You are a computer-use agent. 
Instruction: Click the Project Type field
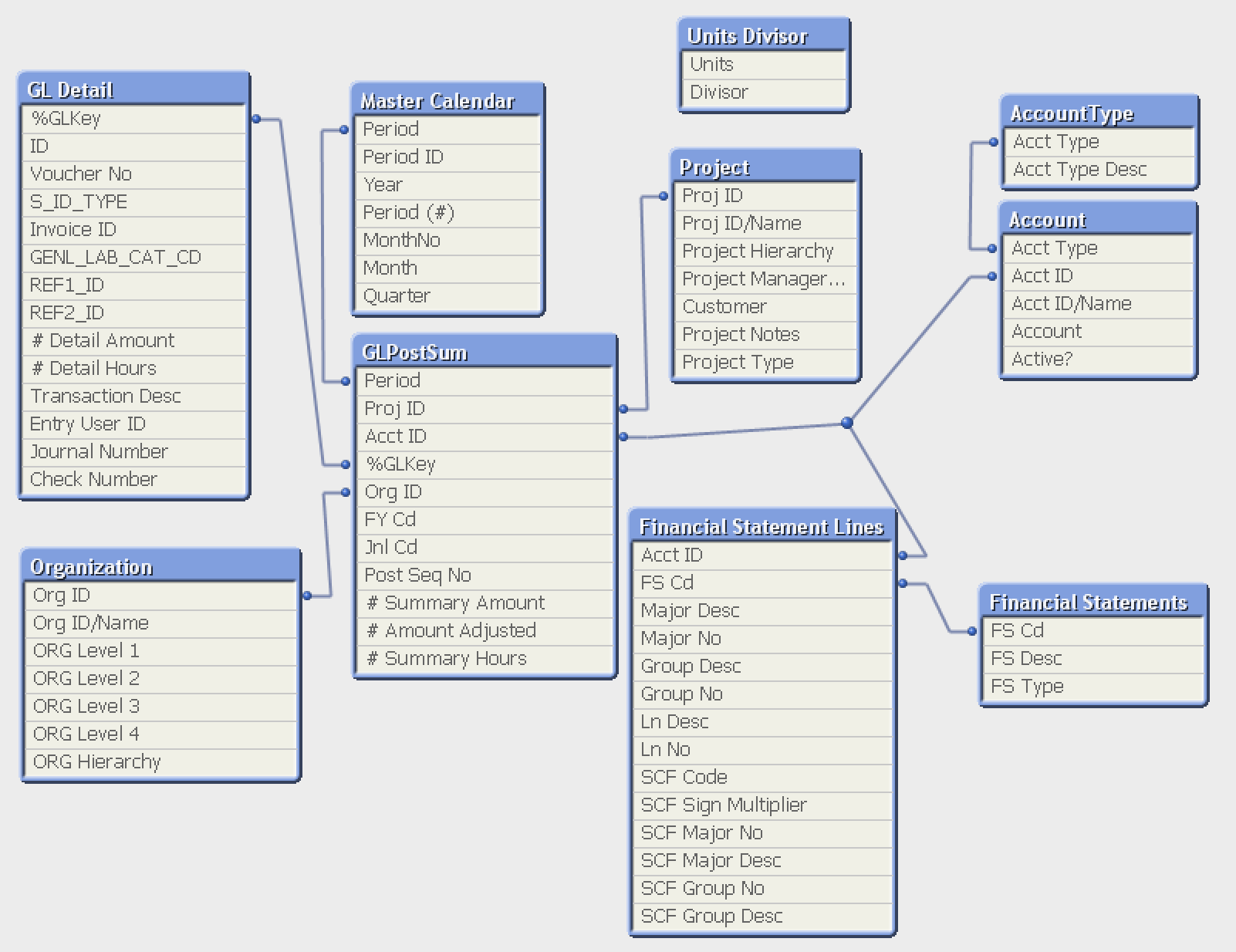(x=765, y=363)
